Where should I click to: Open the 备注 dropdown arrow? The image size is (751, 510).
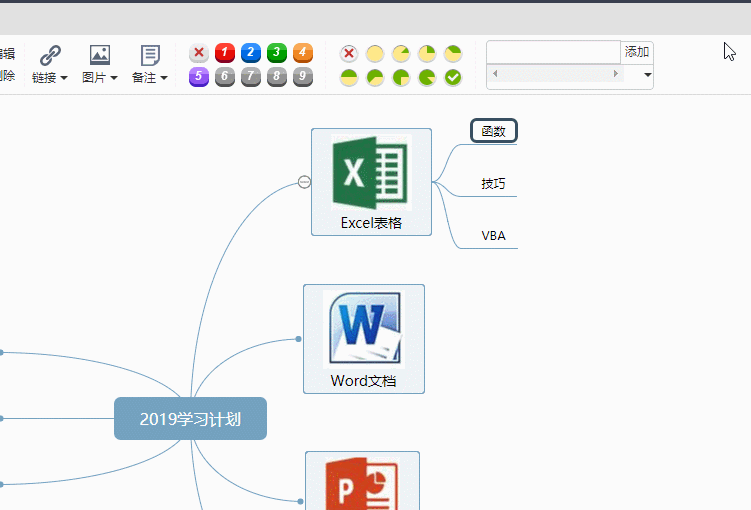[x=164, y=78]
